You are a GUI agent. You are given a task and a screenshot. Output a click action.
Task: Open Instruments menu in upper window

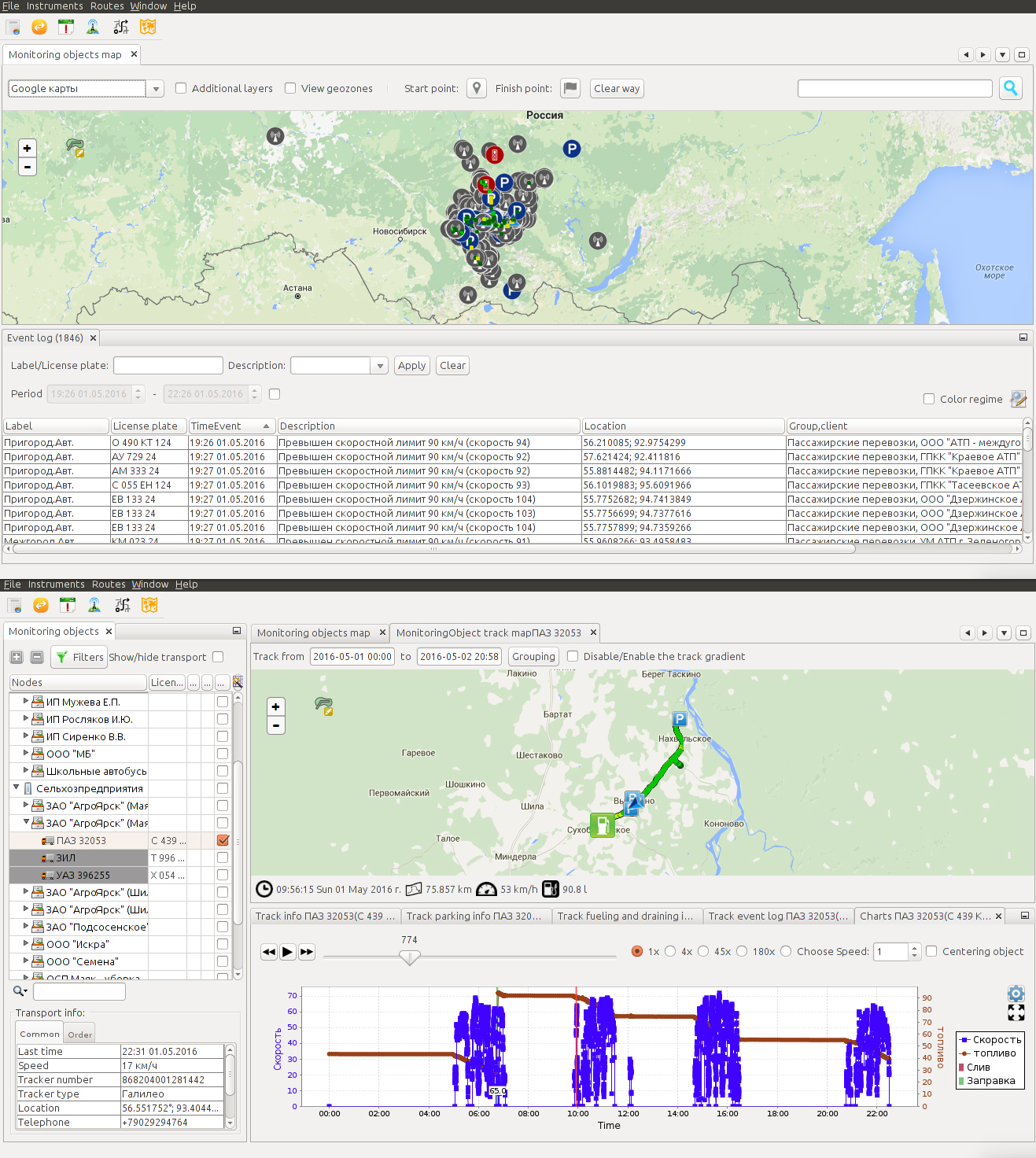(54, 6)
